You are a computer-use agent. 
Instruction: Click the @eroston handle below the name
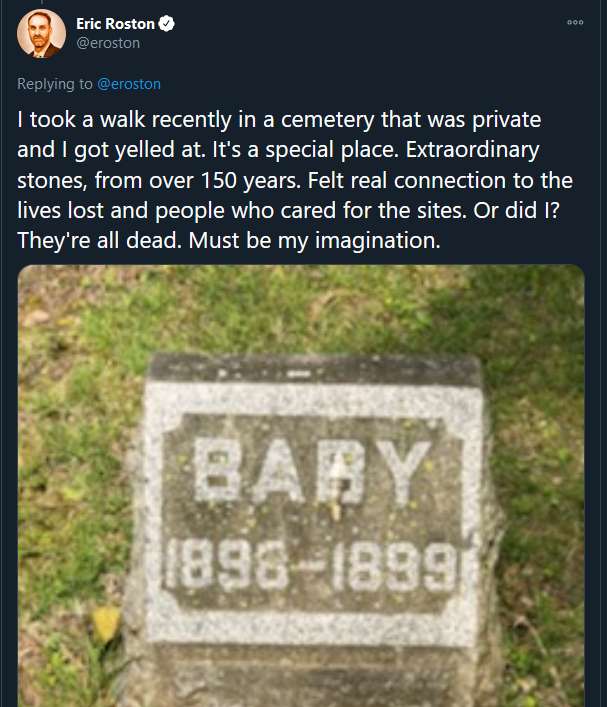point(108,43)
